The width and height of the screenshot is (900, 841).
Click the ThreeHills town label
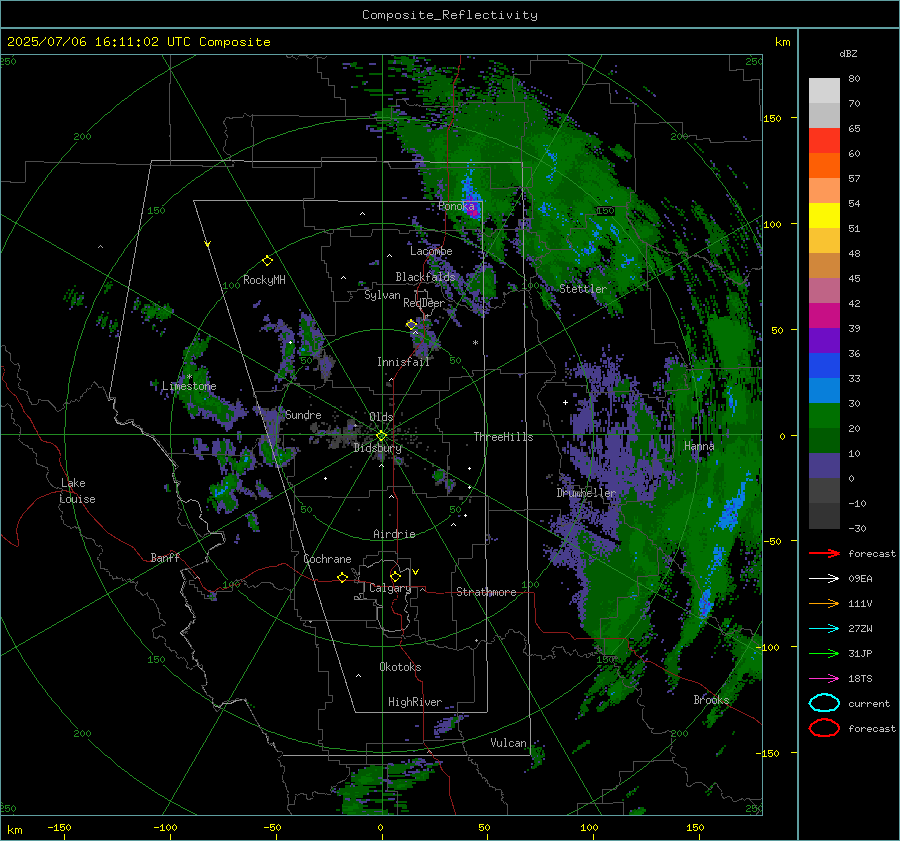point(503,437)
